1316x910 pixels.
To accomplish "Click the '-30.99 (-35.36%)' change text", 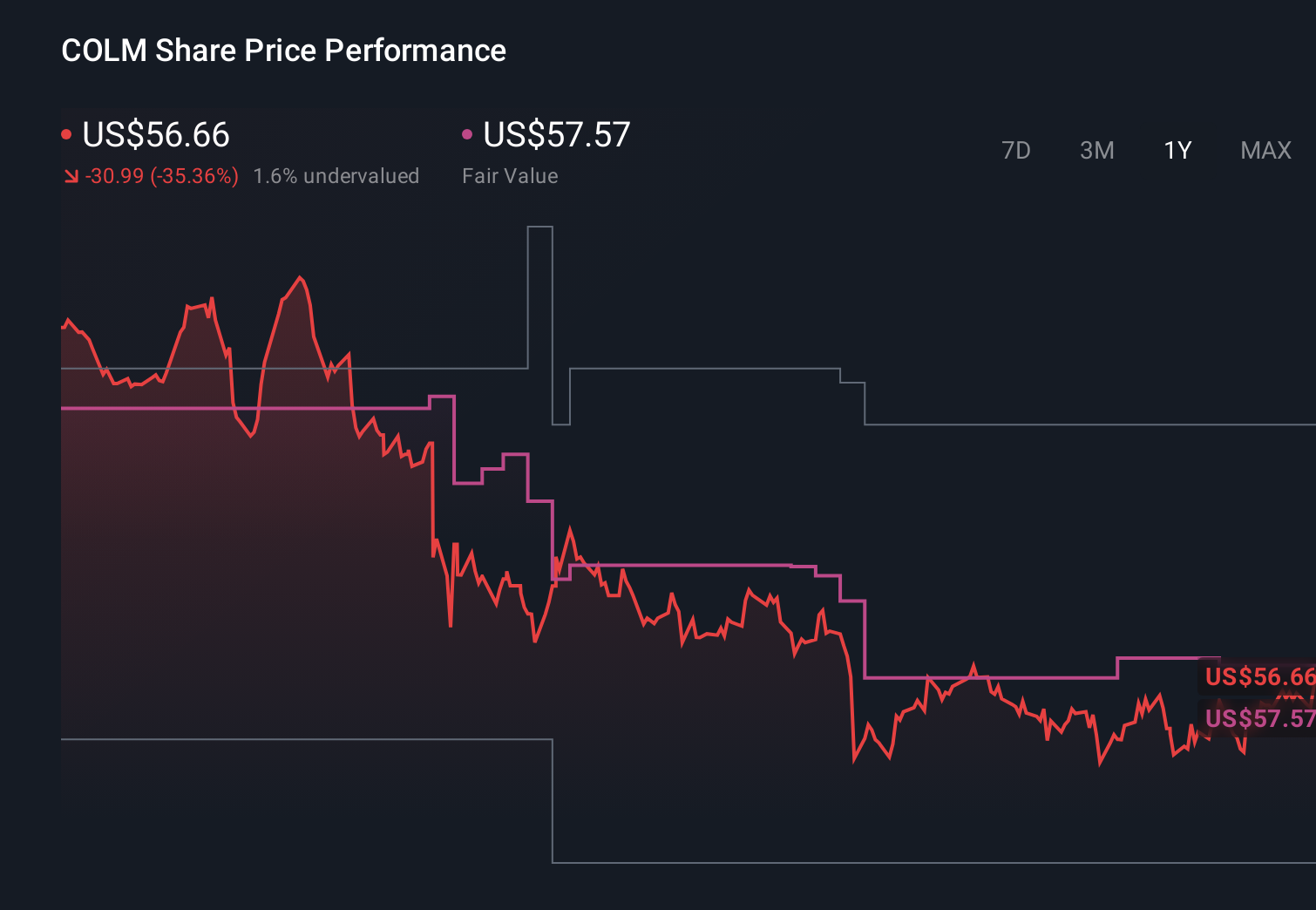I will (x=162, y=175).
